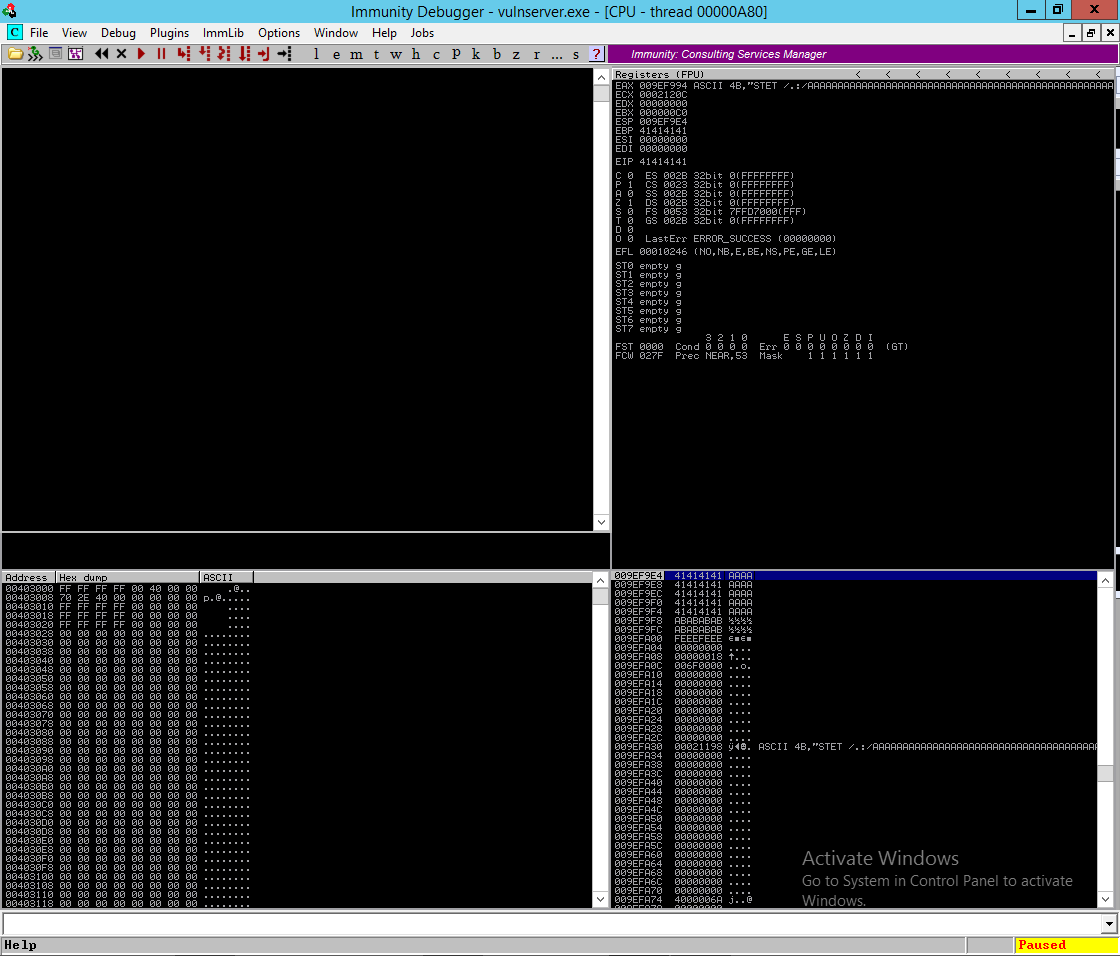
Task: Select stack row 009EF9E4 highlighted line
Action: [854, 576]
